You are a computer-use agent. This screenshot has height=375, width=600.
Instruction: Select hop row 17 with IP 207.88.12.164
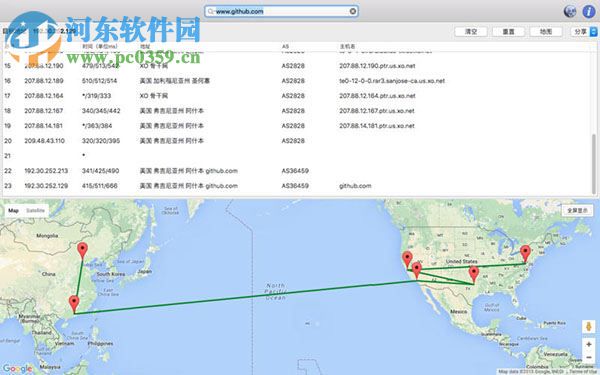297,96
